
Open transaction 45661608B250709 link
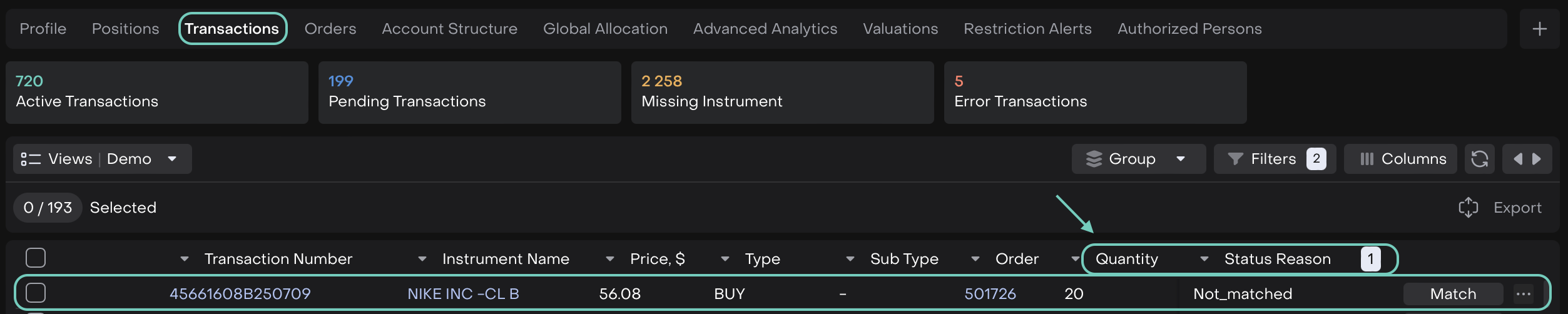pos(240,294)
